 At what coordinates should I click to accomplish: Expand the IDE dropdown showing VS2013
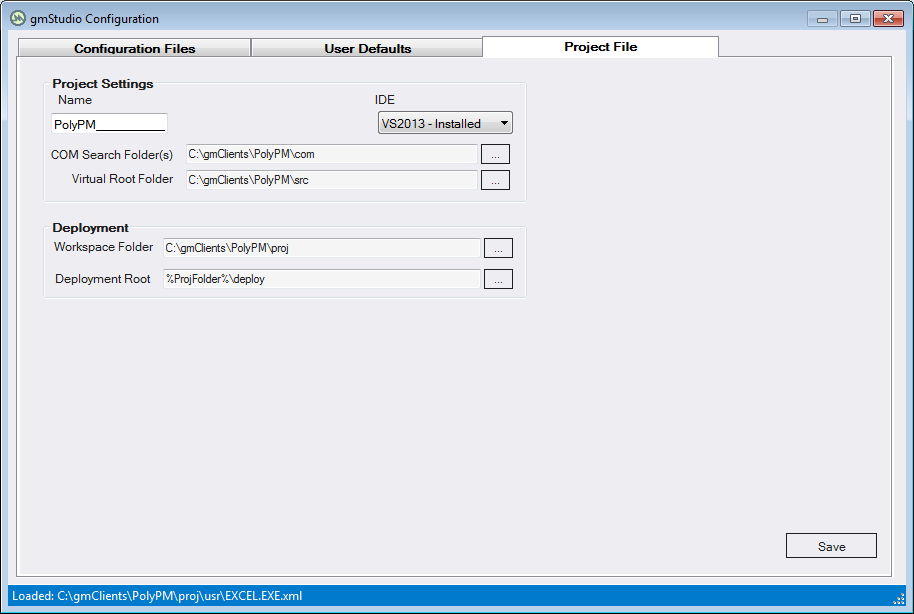tap(445, 123)
